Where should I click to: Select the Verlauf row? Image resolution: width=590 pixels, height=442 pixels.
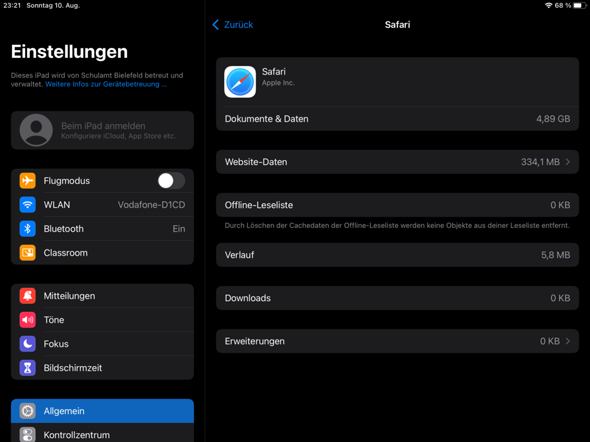[x=397, y=255]
